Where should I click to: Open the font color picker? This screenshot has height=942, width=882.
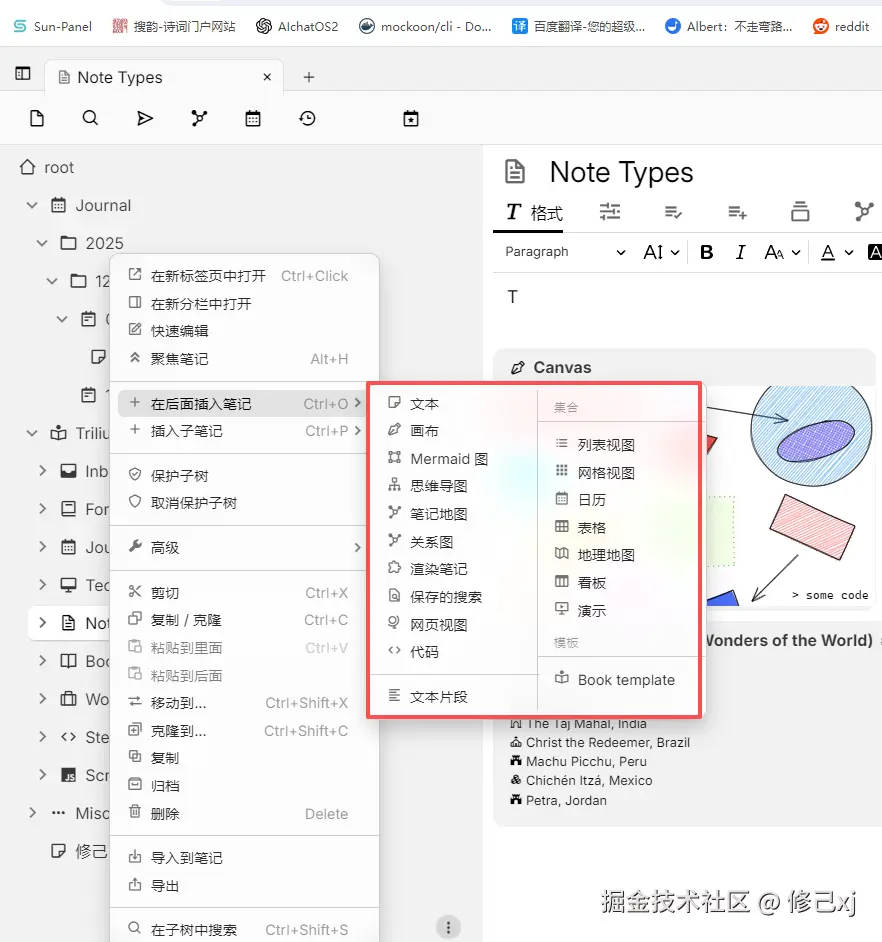tap(827, 252)
